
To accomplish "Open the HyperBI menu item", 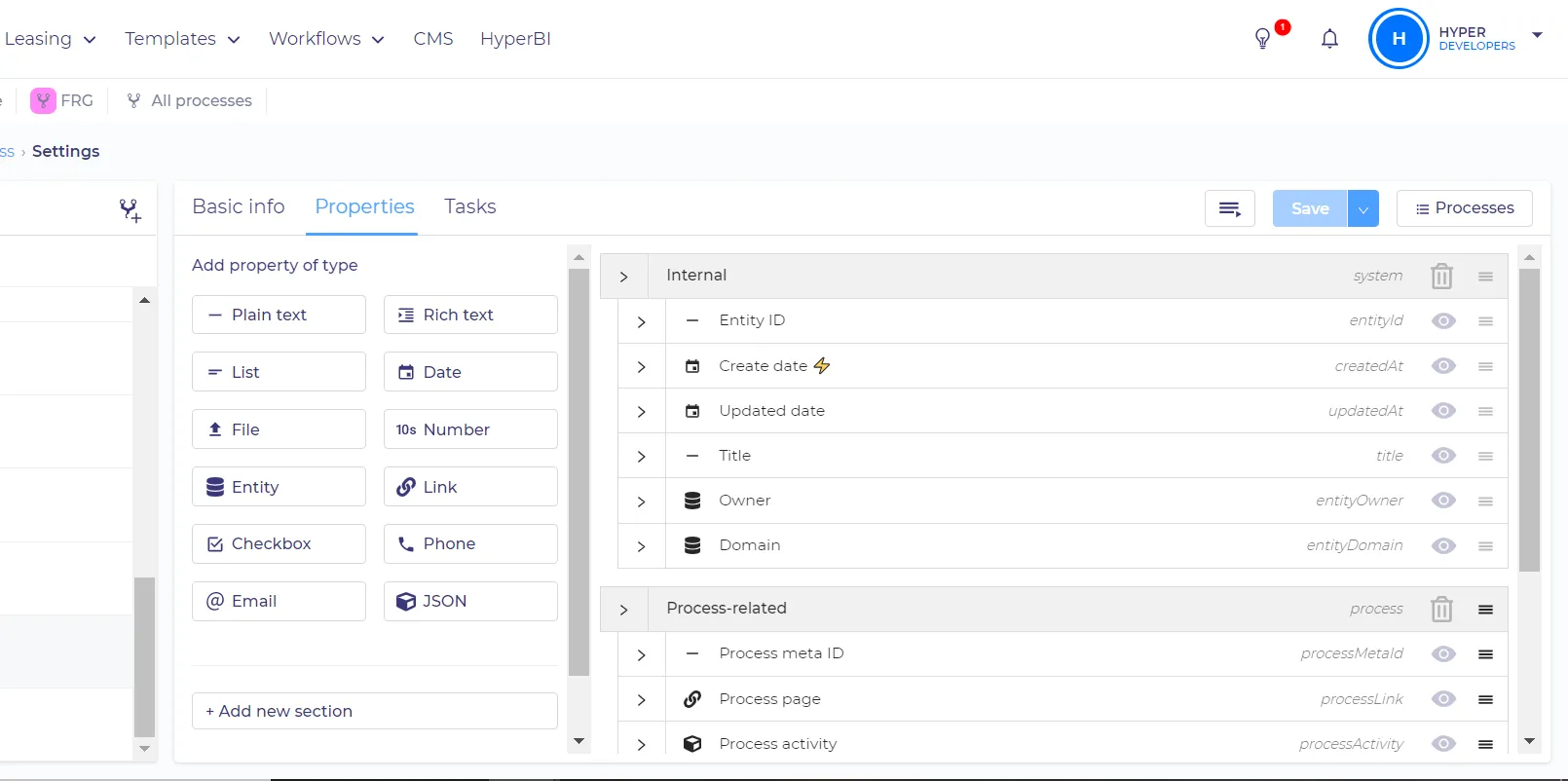I will click(515, 39).
